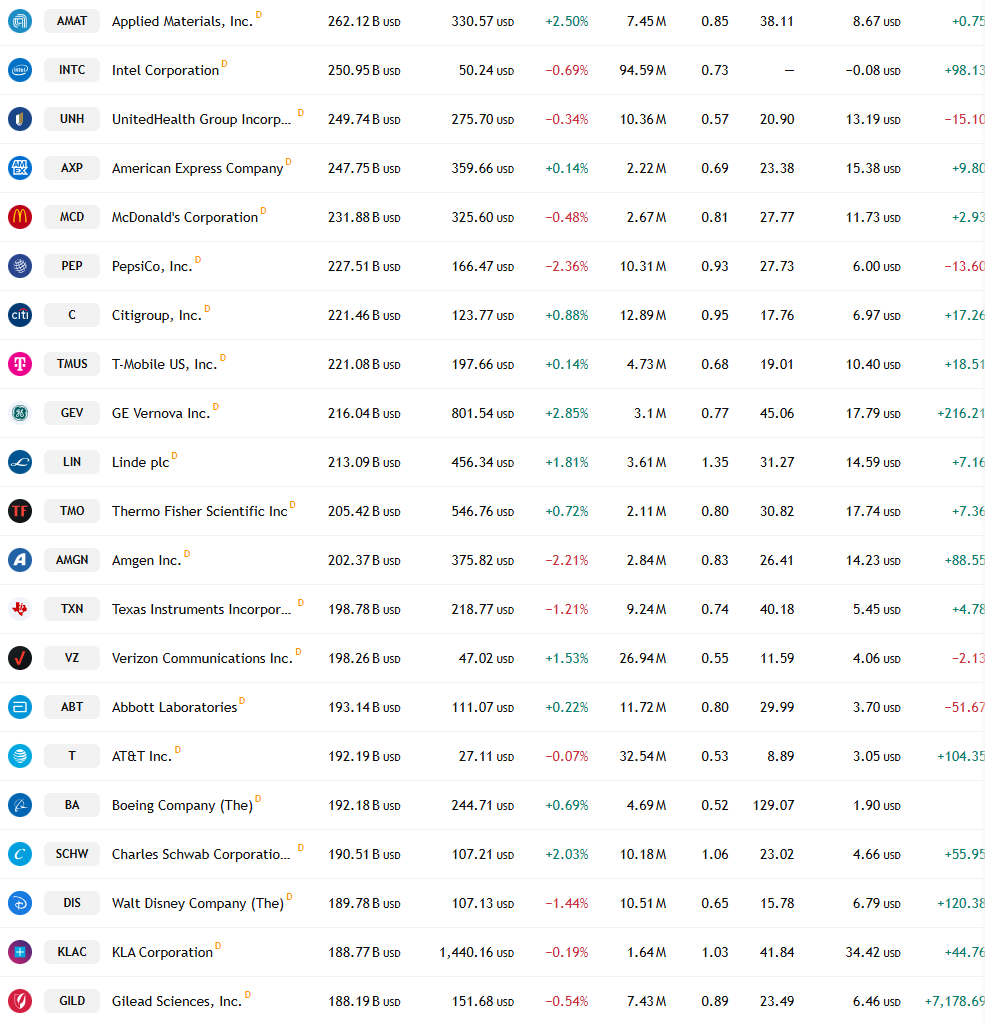Screen dimensions: 985x1023
Task: Select the PEP ticker badge
Action: tap(72, 266)
